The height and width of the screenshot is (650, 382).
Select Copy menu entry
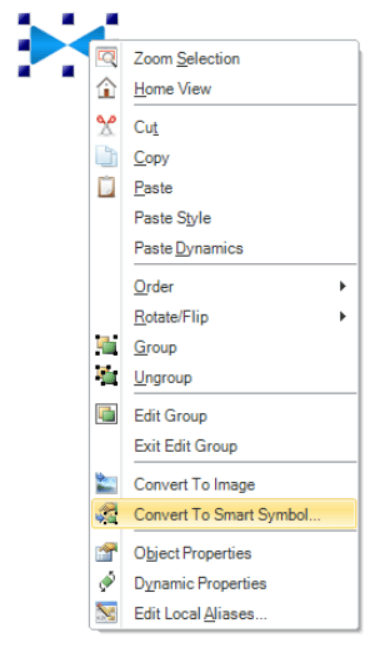[224, 157]
